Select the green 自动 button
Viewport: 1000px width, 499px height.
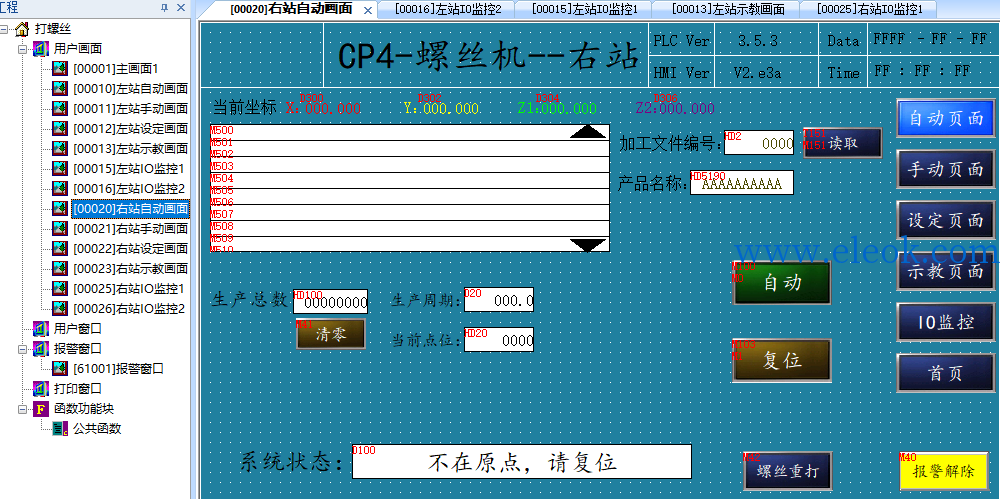pos(782,283)
